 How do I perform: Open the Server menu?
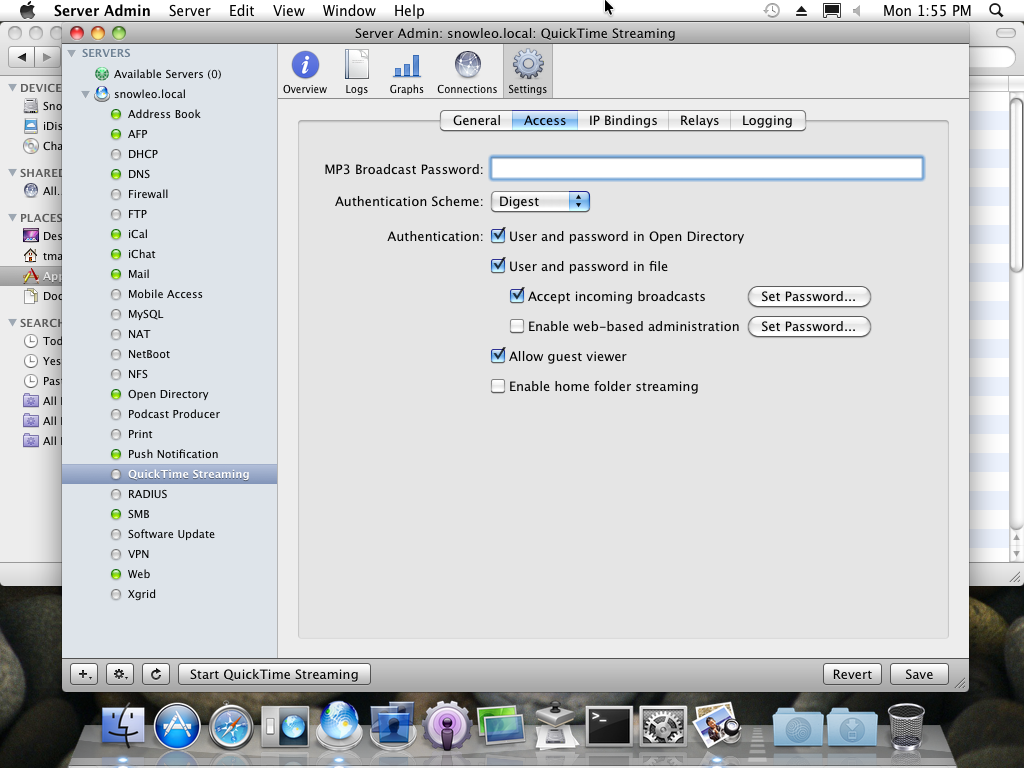tap(189, 10)
